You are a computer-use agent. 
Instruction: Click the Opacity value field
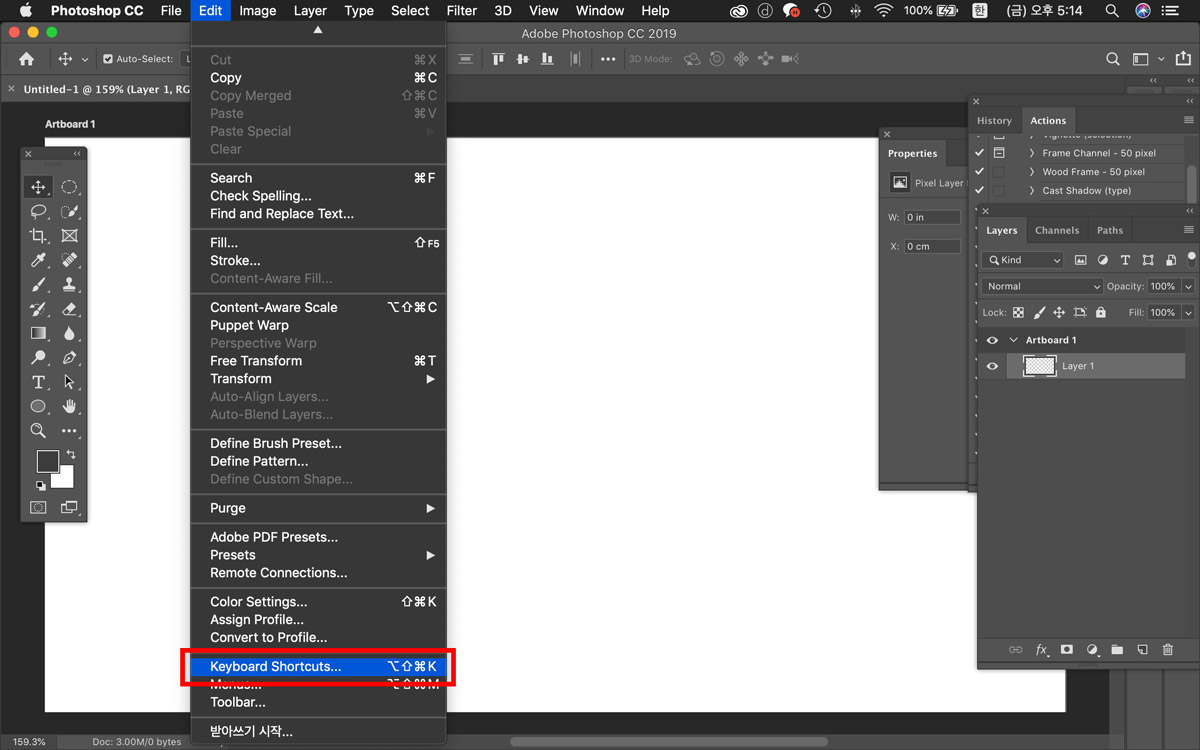pos(1162,286)
